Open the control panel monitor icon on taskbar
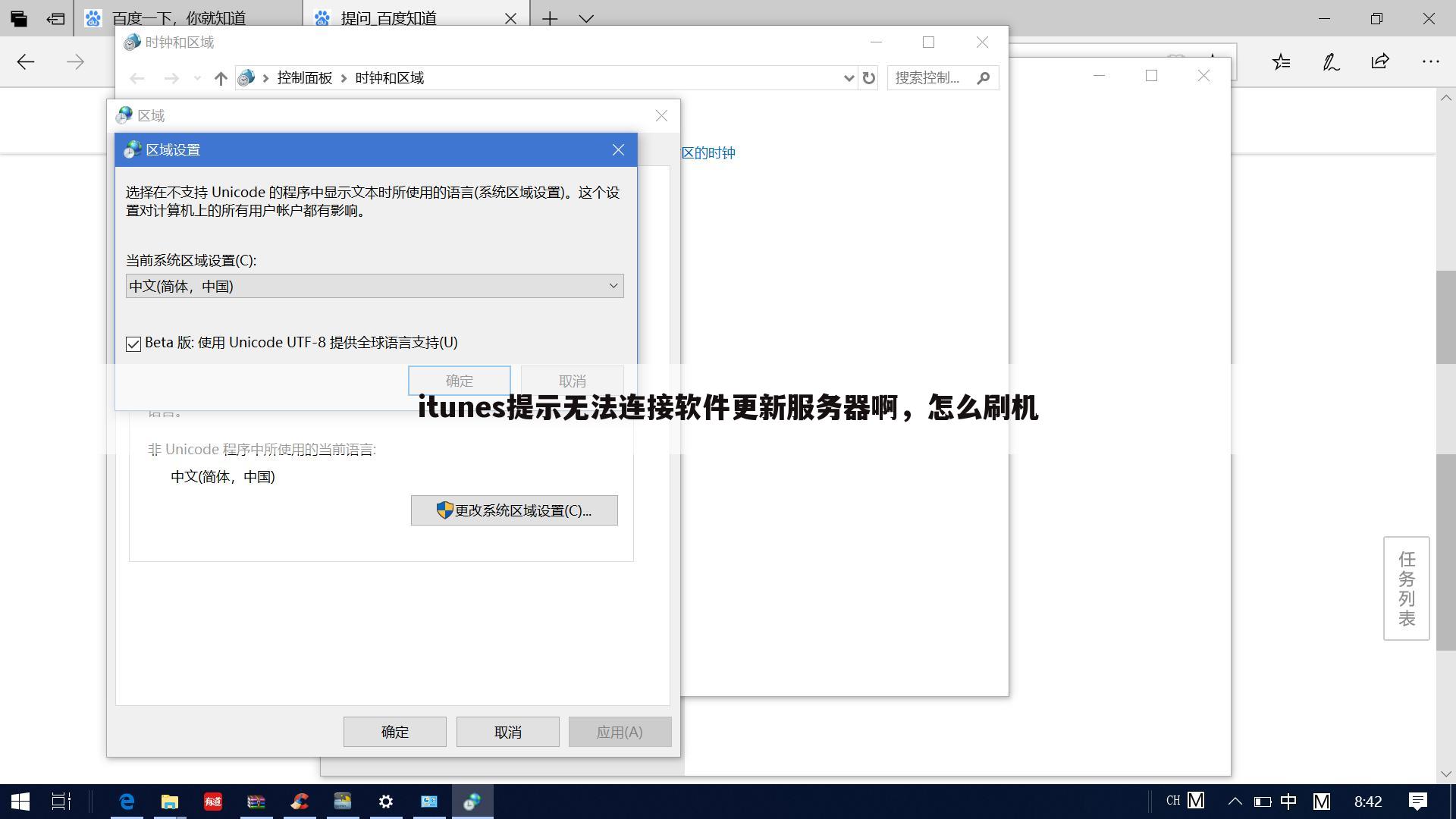This screenshot has width=1456, height=819. [x=429, y=801]
